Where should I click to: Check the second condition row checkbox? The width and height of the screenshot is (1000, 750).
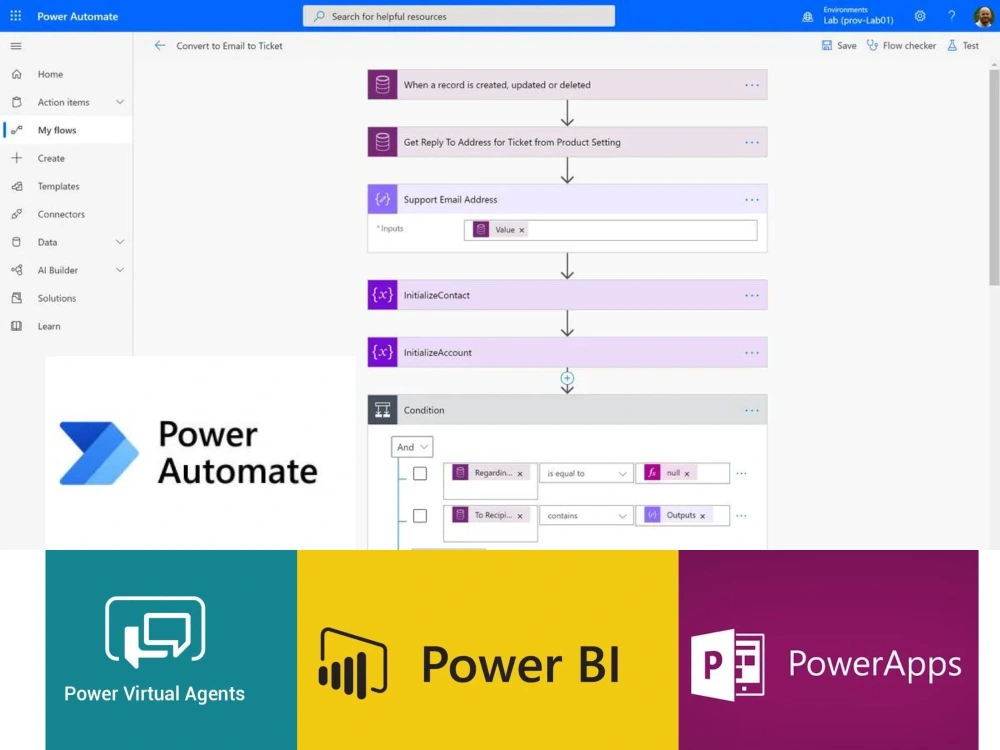coord(421,515)
